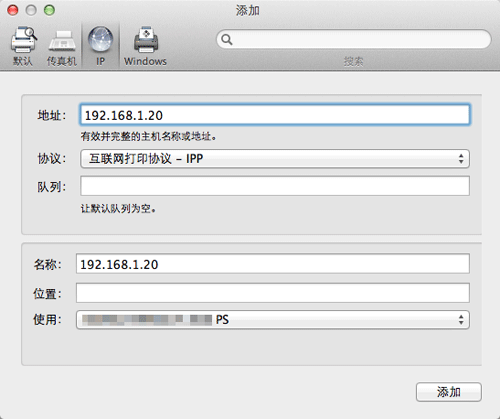This screenshot has width=500, height=419.
Task: Click the hint text 有效并完整的主机名称或地址
Action: pyautogui.click(x=148, y=136)
